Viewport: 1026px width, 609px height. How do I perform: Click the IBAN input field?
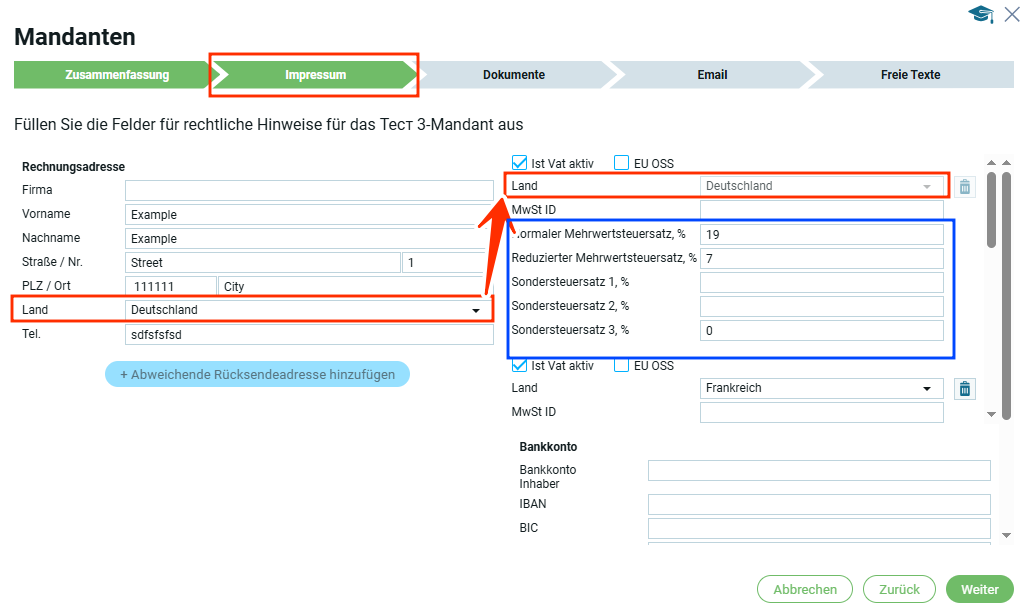pyautogui.click(x=818, y=505)
